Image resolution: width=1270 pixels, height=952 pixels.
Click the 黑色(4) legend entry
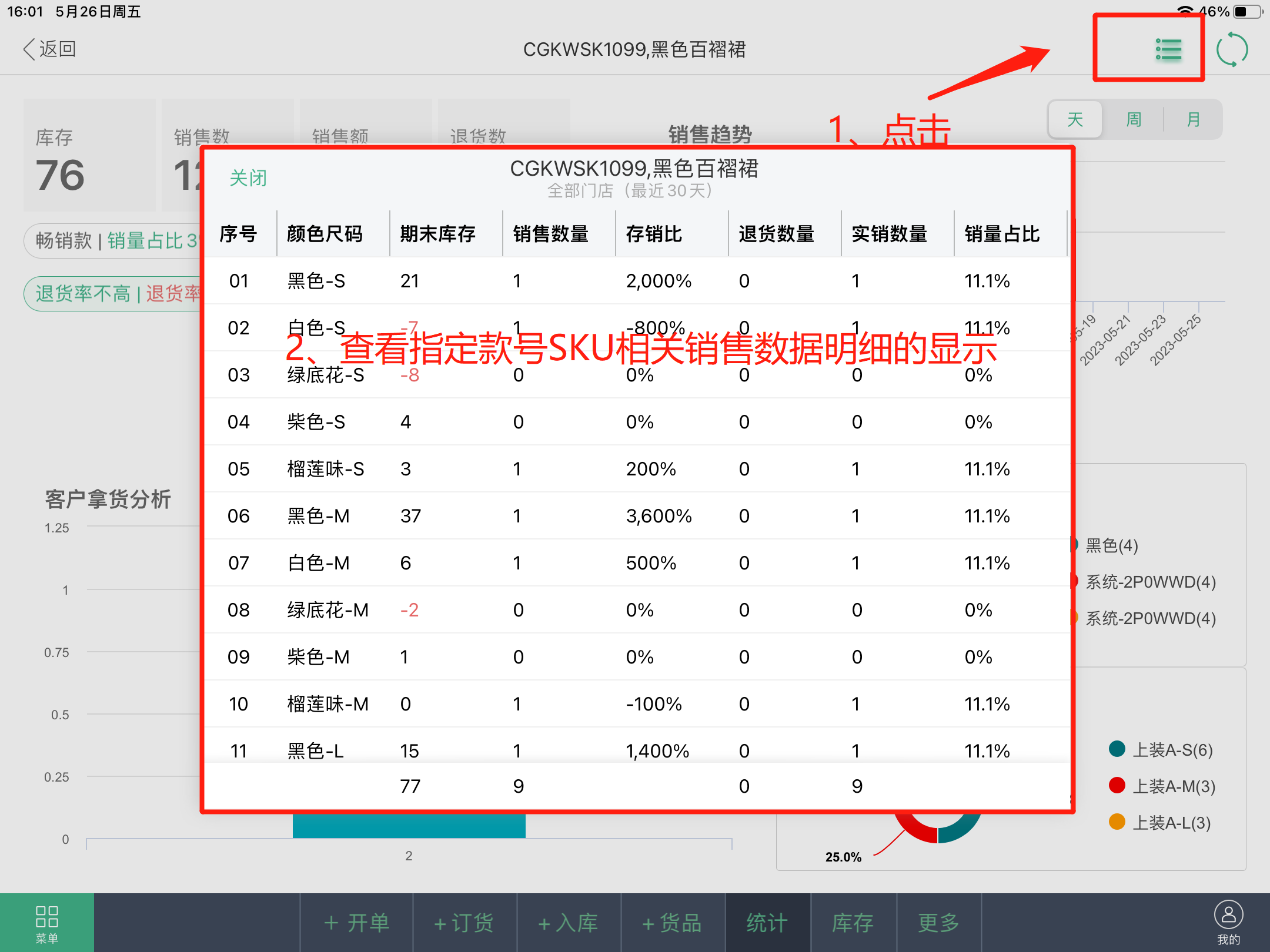coord(1111,545)
